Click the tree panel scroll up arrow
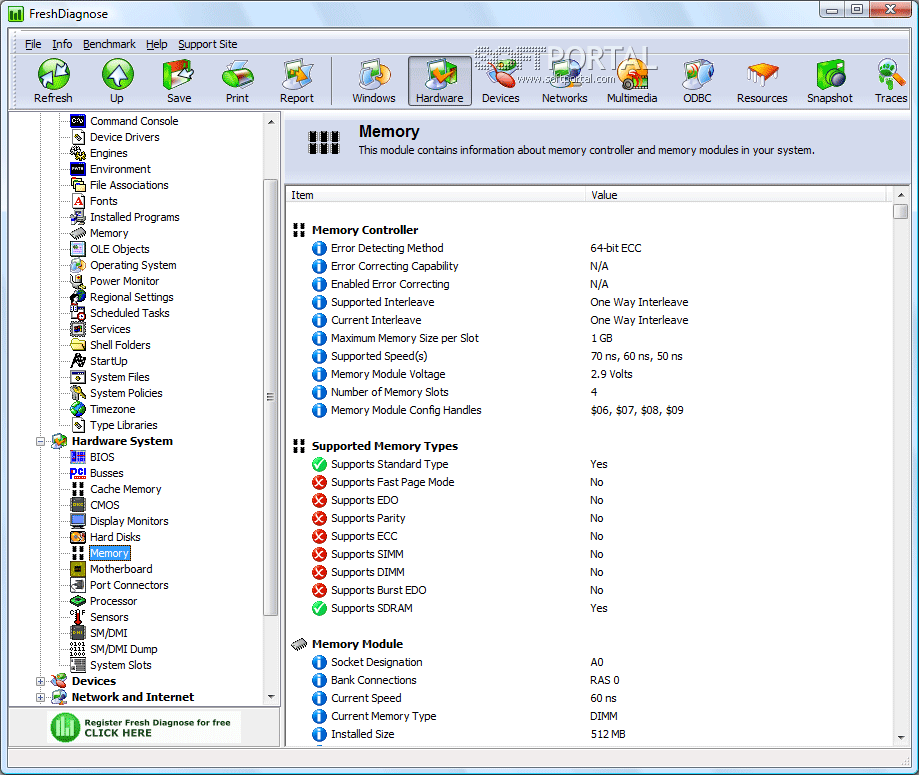This screenshot has height=775, width=919. pyautogui.click(x=271, y=122)
